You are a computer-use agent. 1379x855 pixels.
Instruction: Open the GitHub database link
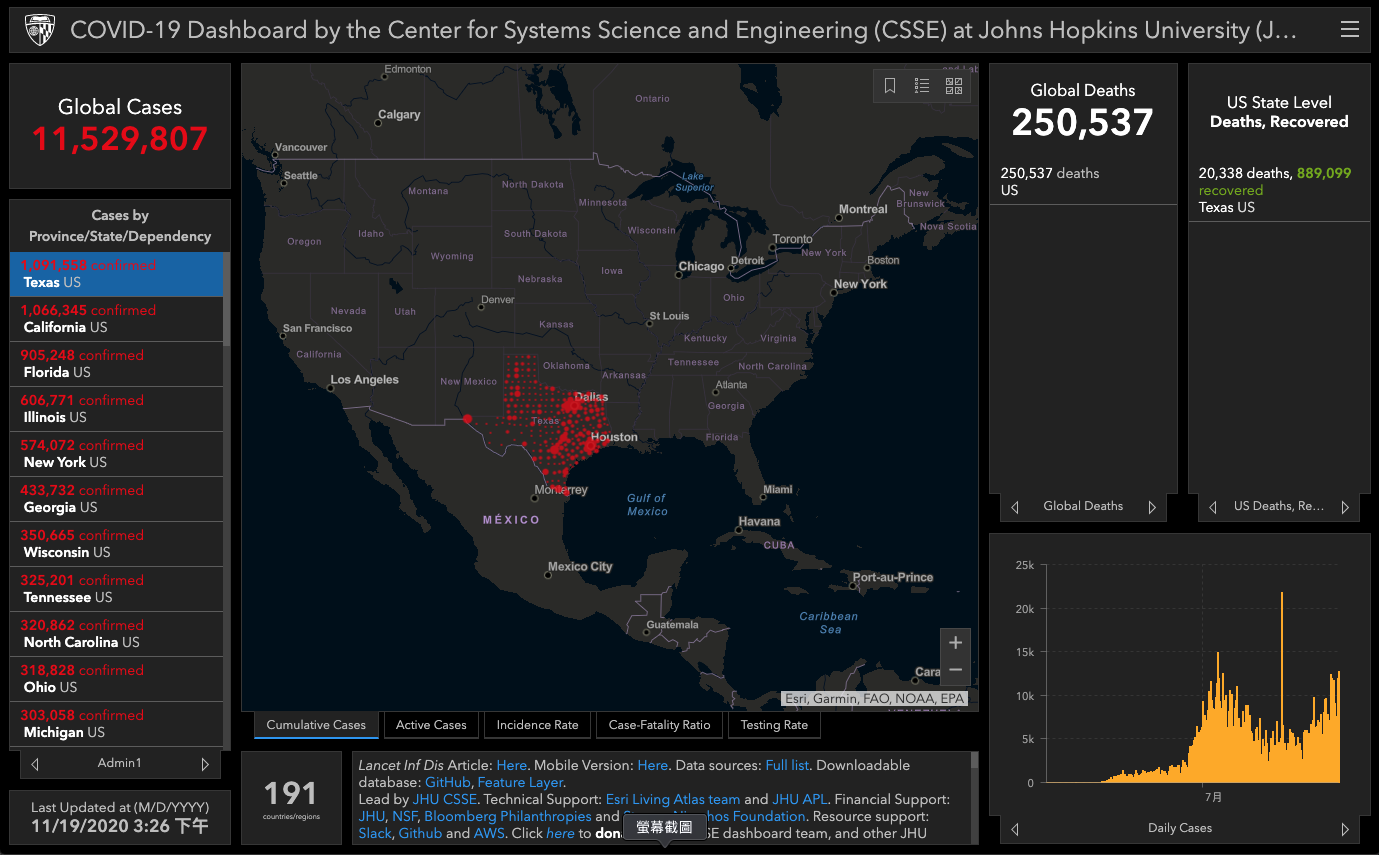click(x=447, y=782)
